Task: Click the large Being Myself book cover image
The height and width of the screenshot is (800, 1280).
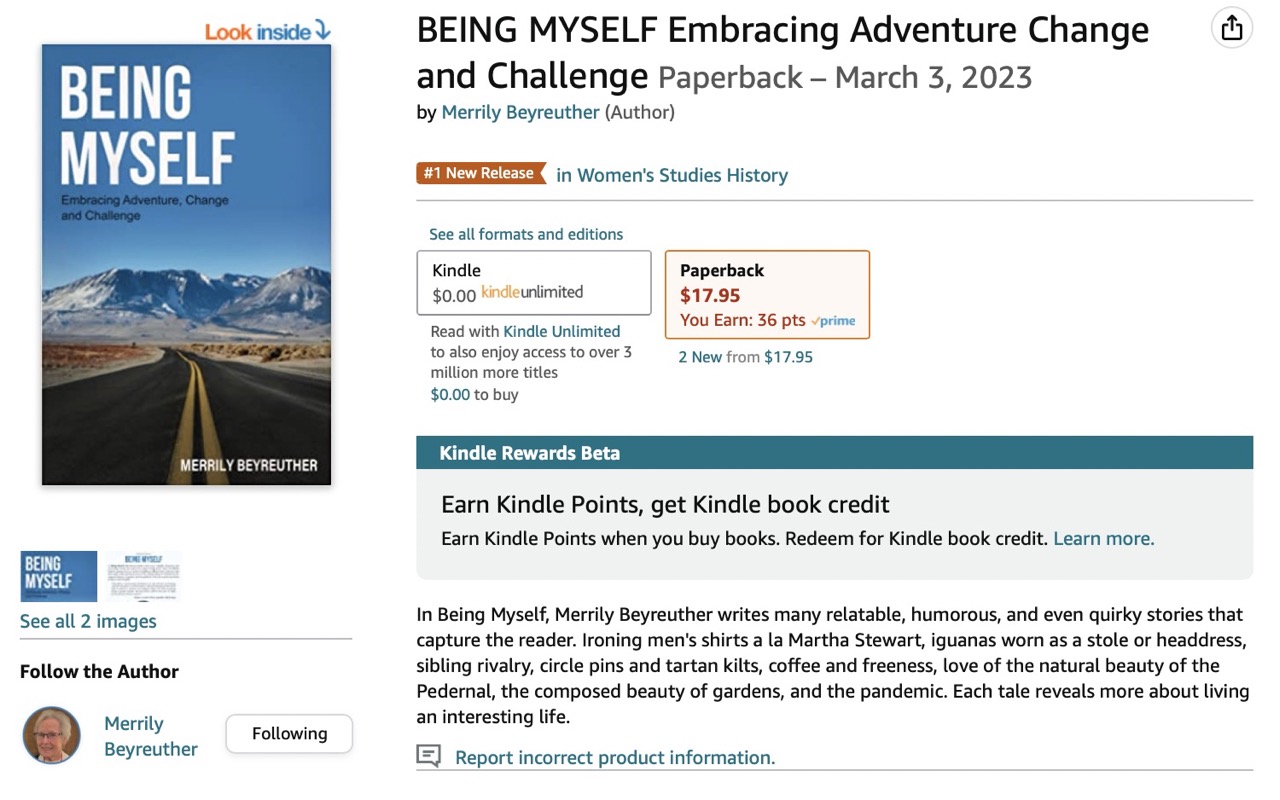Action: pos(186,265)
